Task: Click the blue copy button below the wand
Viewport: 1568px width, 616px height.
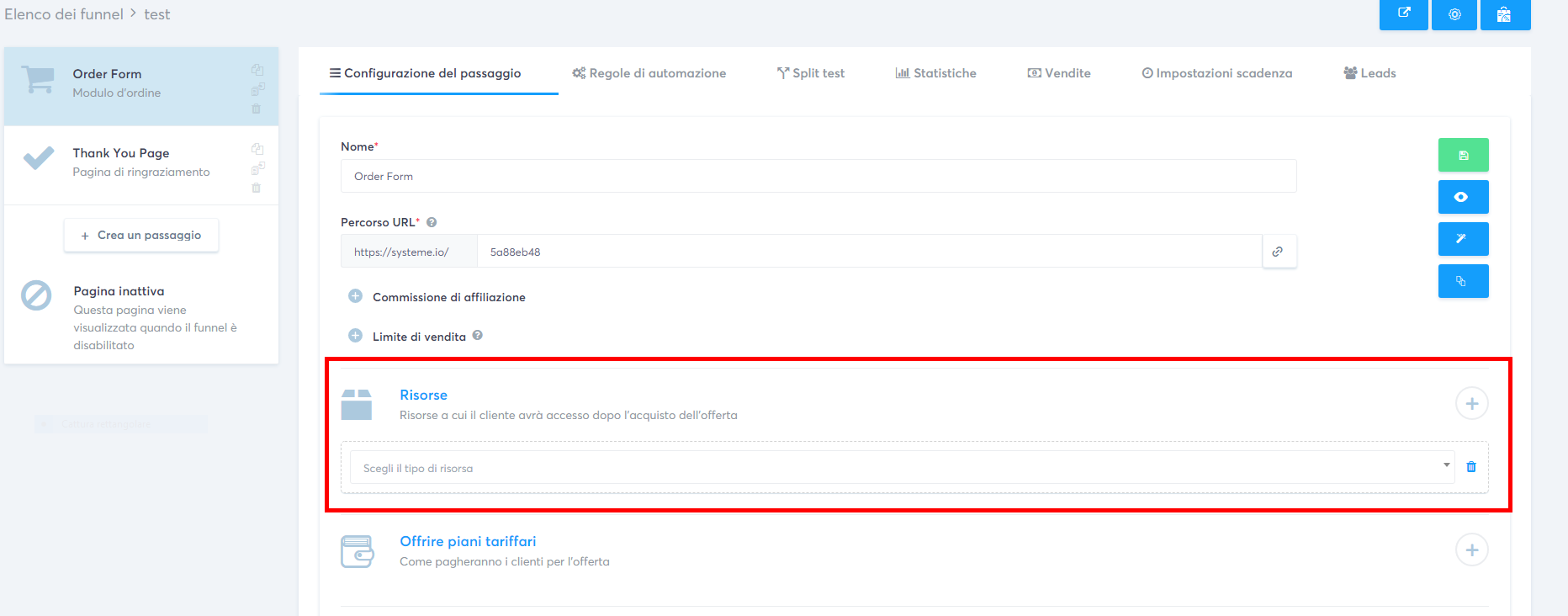Action: pyautogui.click(x=1464, y=281)
